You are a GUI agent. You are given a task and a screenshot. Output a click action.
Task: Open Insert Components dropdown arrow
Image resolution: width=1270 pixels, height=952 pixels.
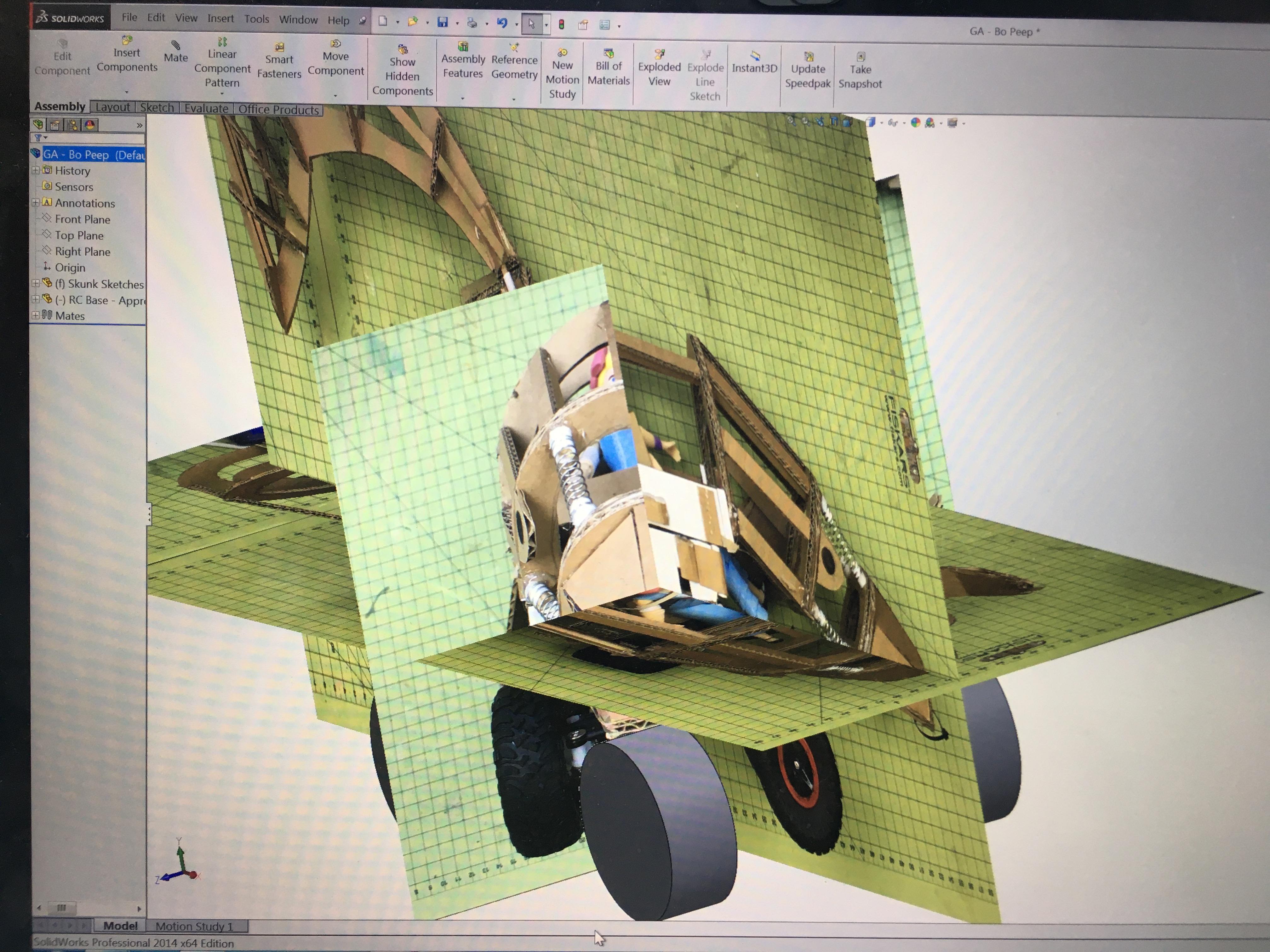127,92
